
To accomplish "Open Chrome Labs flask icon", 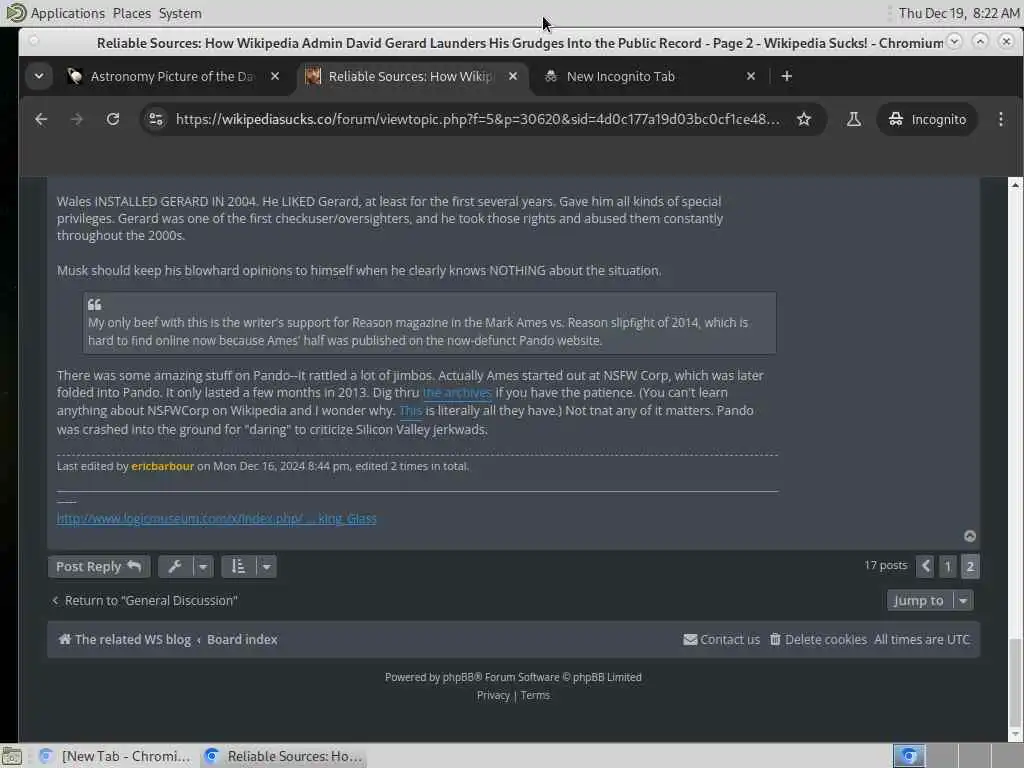I will [x=854, y=119].
